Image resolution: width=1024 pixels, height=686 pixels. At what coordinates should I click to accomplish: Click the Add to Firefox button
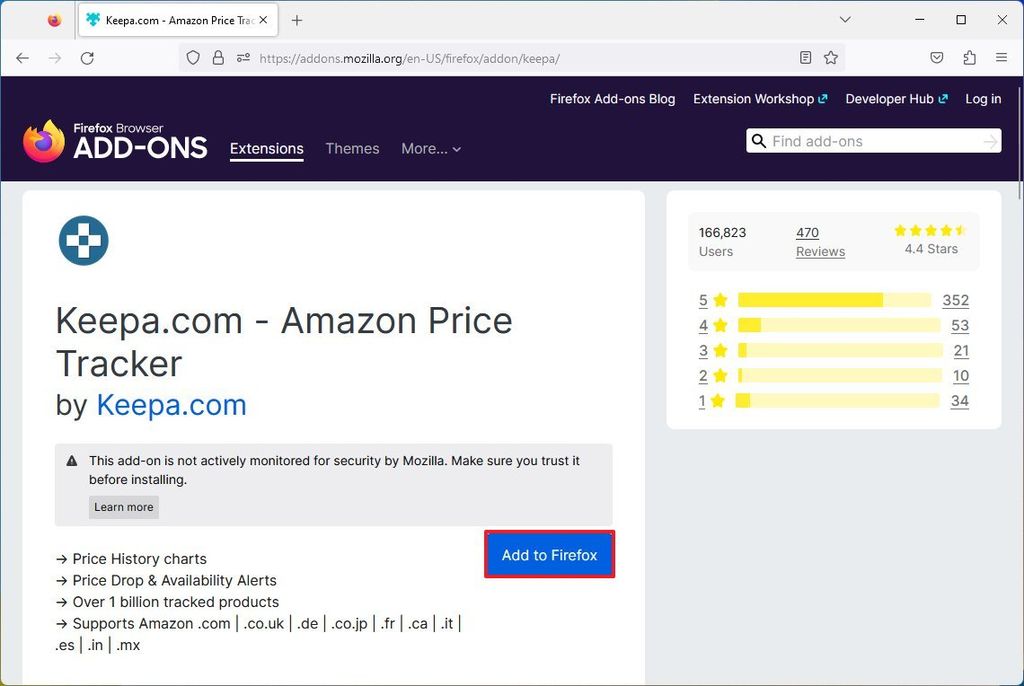(549, 553)
